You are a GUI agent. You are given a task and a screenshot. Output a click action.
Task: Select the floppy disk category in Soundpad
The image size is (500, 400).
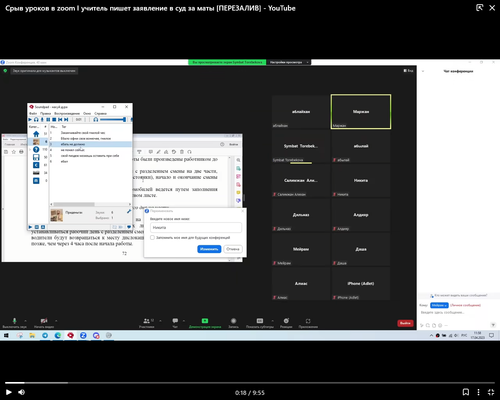click(x=36, y=157)
